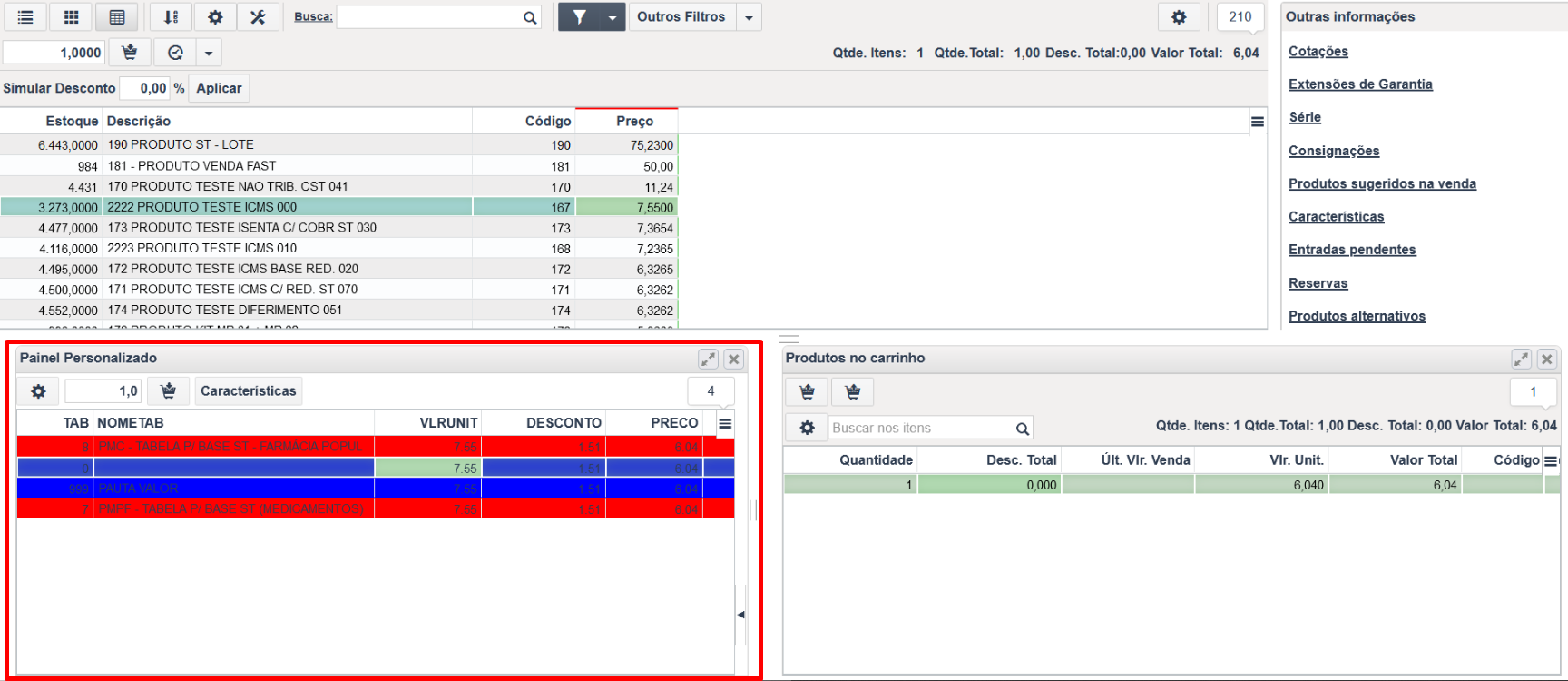Viewport: 1568px width, 681px height.
Task: Click second cart icon in Produtos no carrinho
Action: (852, 391)
